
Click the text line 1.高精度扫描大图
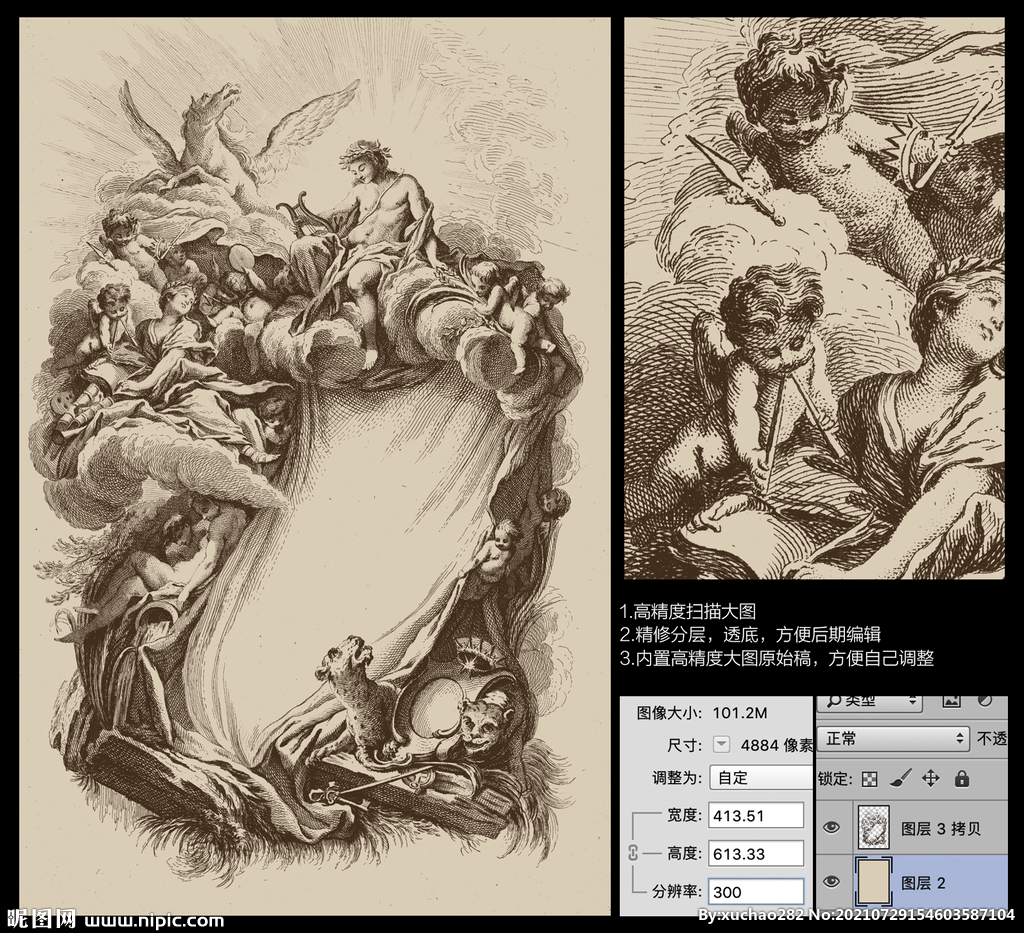coord(688,611)
